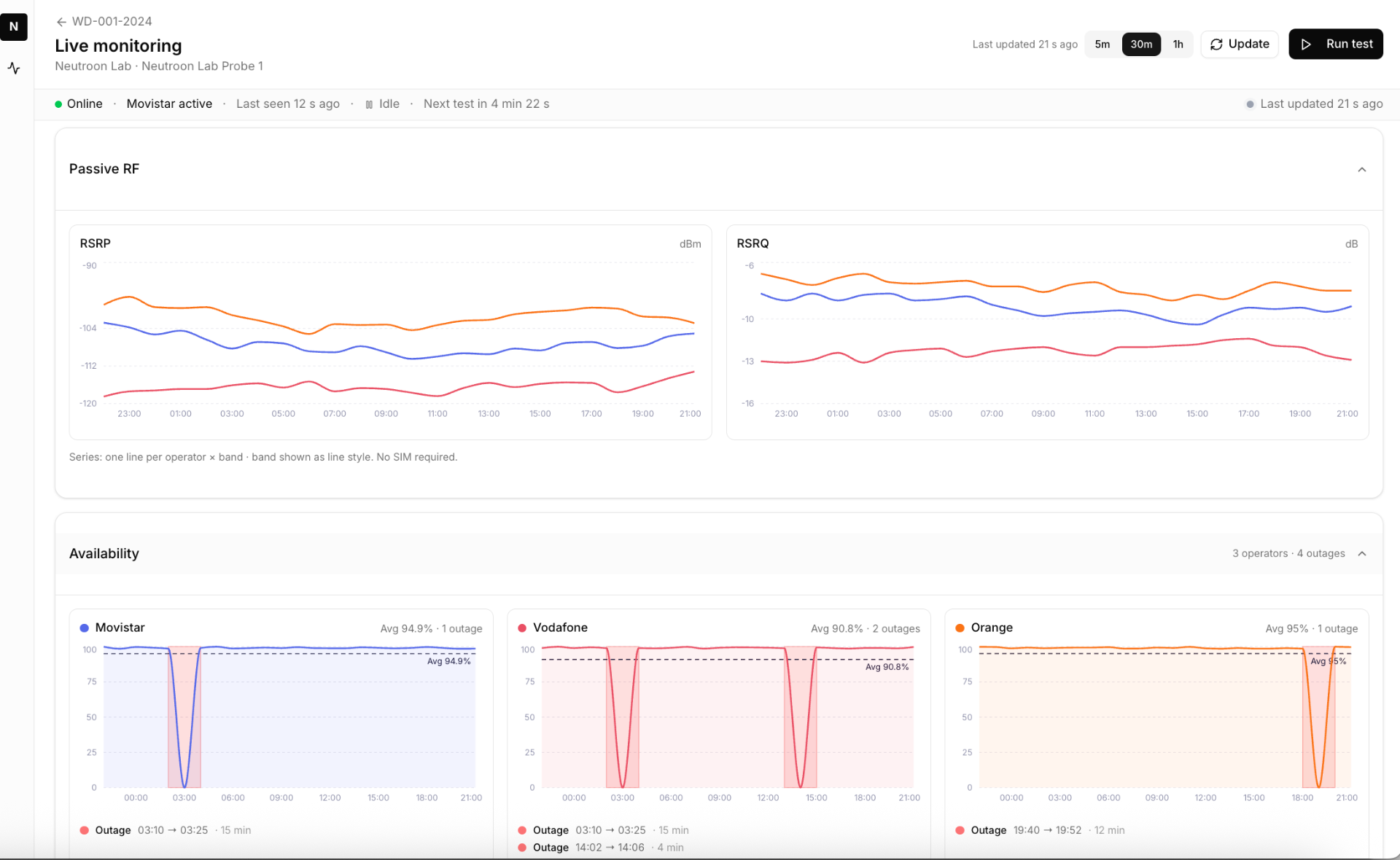Click the Orange outage 19:40 red dot
The image size is (1400, 860).
[x=960, y=830]
